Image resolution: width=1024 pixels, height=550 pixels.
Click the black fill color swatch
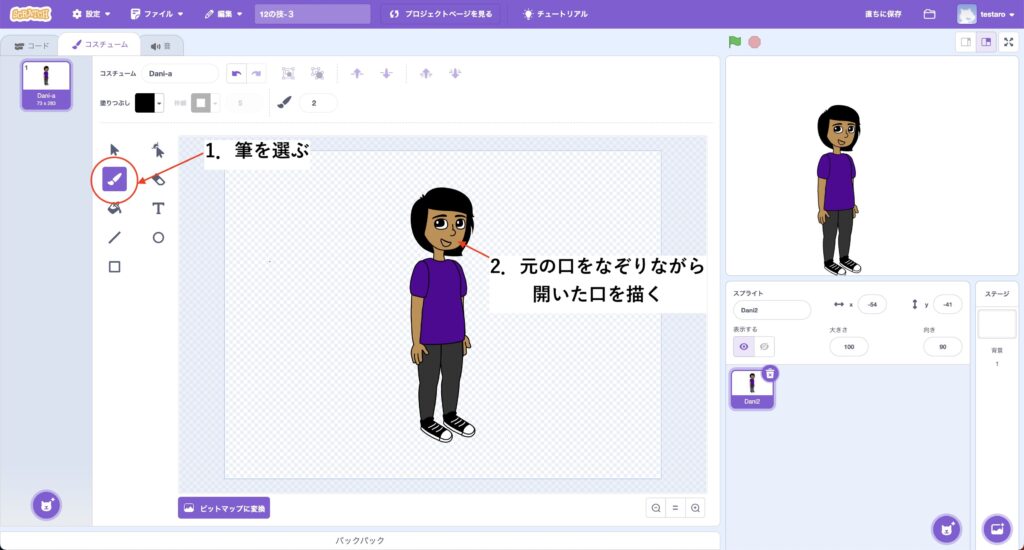(145, 103)
